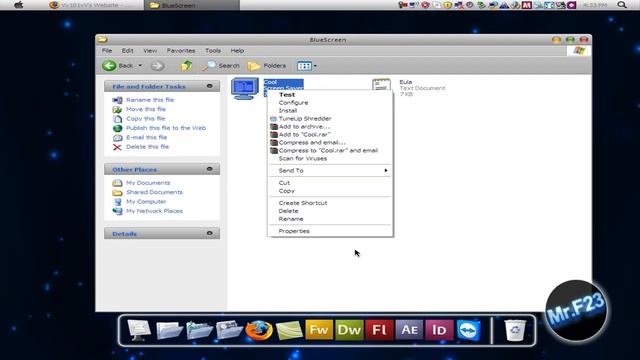Viewport: 640px width, 360px height.
Task: Choose Rename in the context menu
Action: coord(330,219)
